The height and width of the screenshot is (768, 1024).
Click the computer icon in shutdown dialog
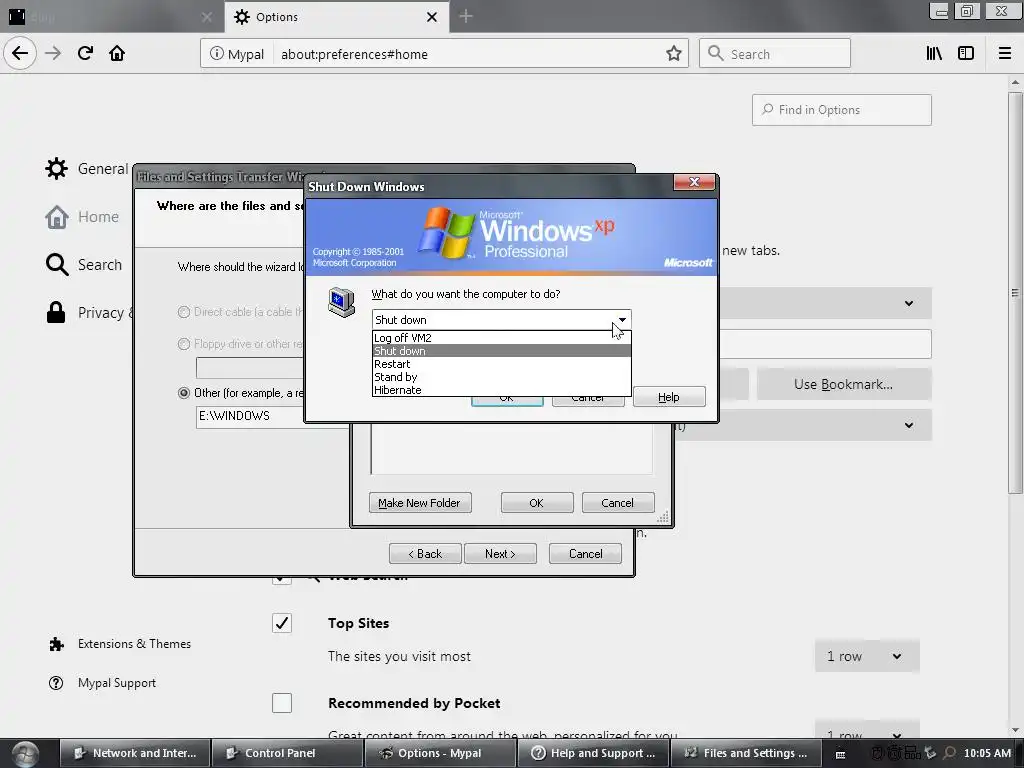coord(342,302)
